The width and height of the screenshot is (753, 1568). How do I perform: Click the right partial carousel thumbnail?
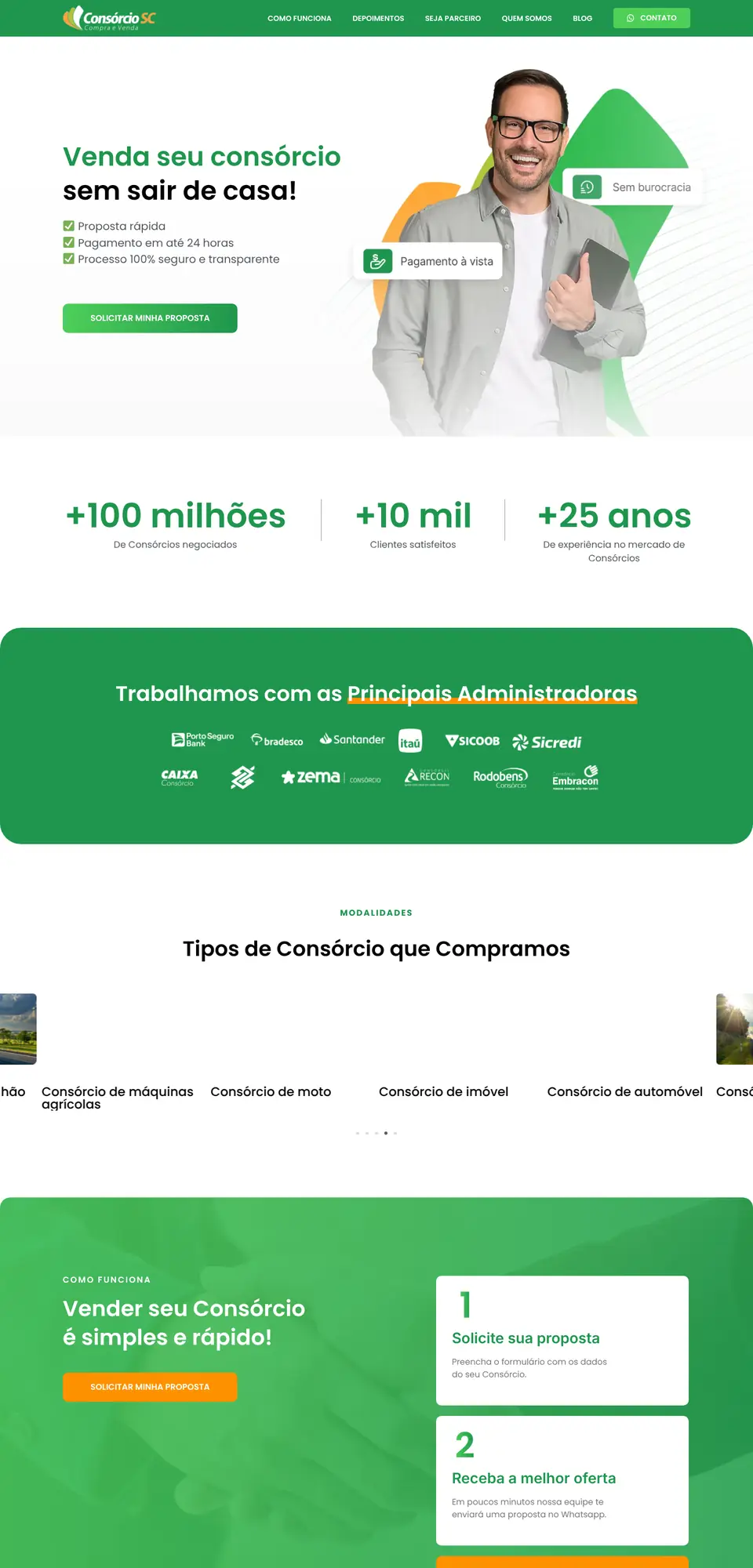(x=735, y=1029)
